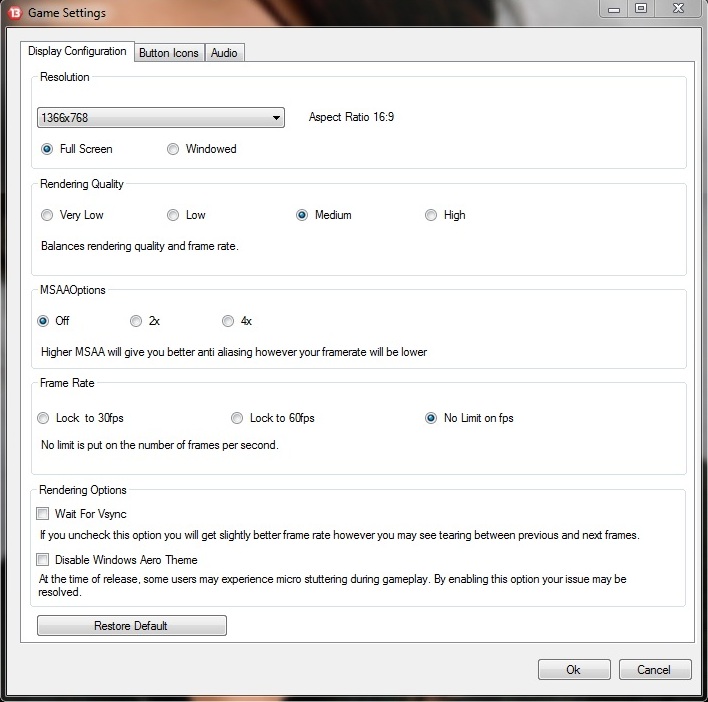Click the 'MSAAOptions' group label
This screenshot has width=708, height=702.
tap(73, 290)
